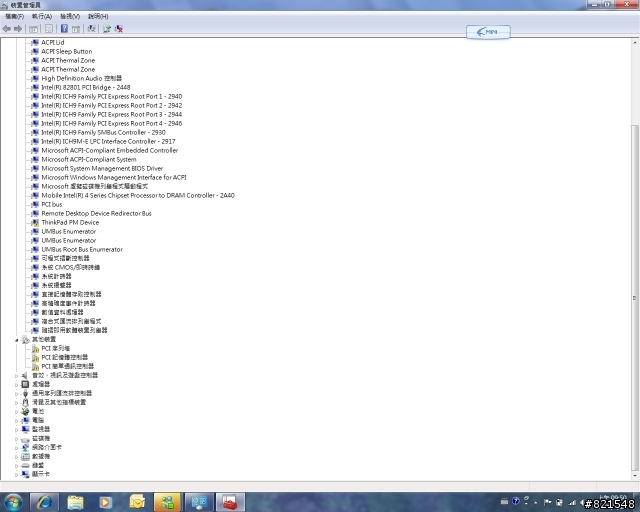Select UMBus Root Bus Enumerator
The height and width of the screenshot is (512, 640).
(82, 249)
